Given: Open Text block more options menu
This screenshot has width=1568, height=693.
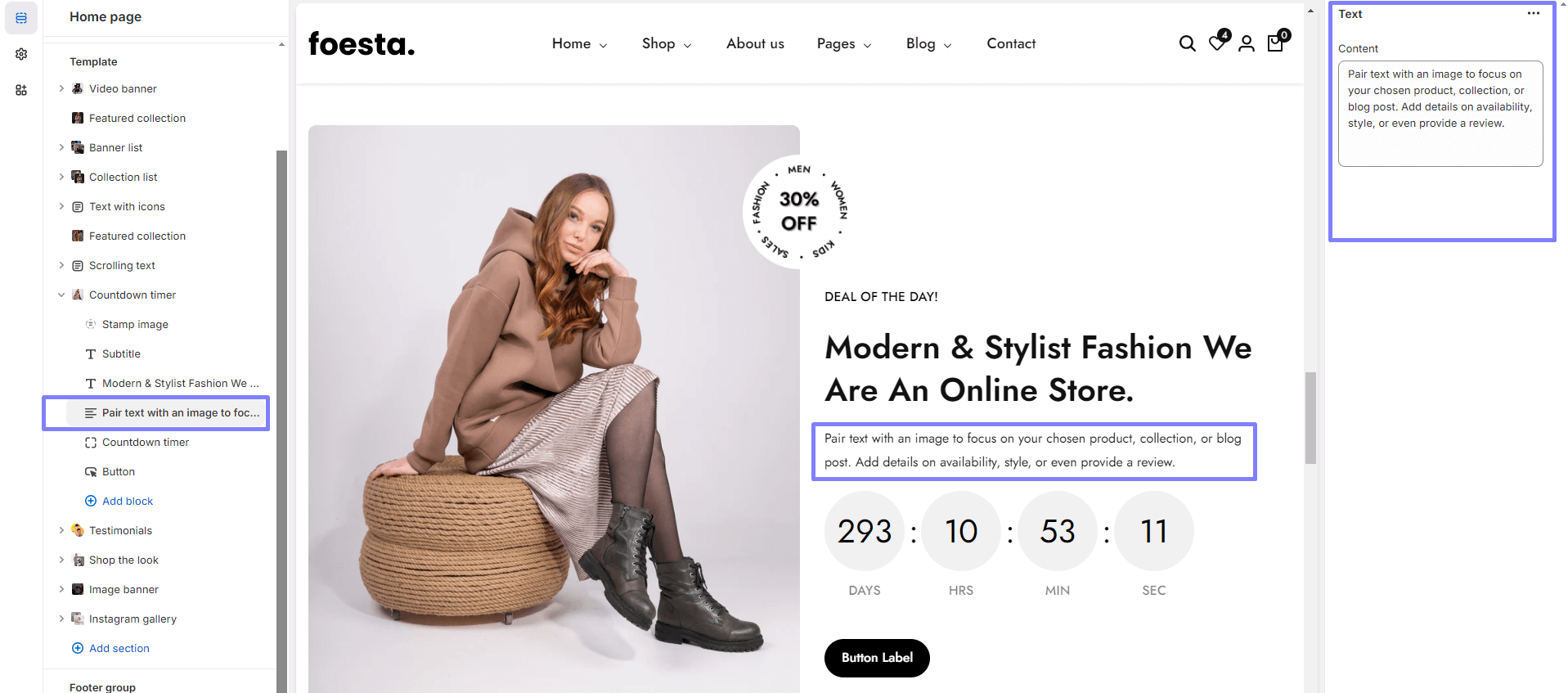Looking at the screenshot, I should 1533,14.
